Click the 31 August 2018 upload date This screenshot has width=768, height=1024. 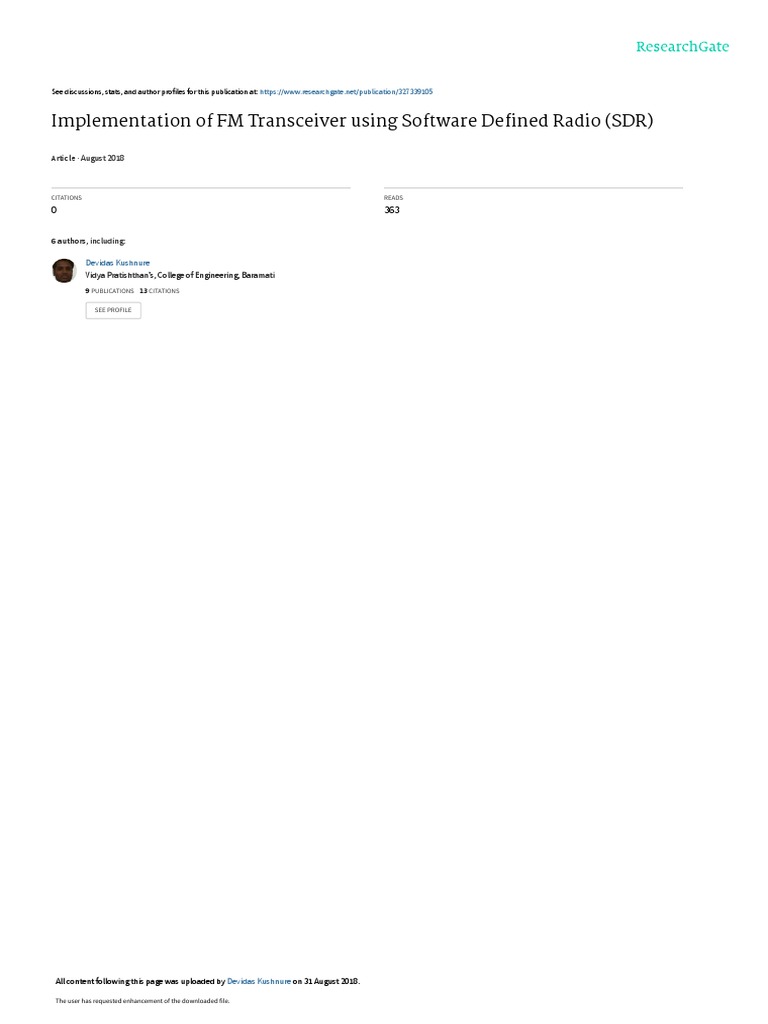click(331, 981)
